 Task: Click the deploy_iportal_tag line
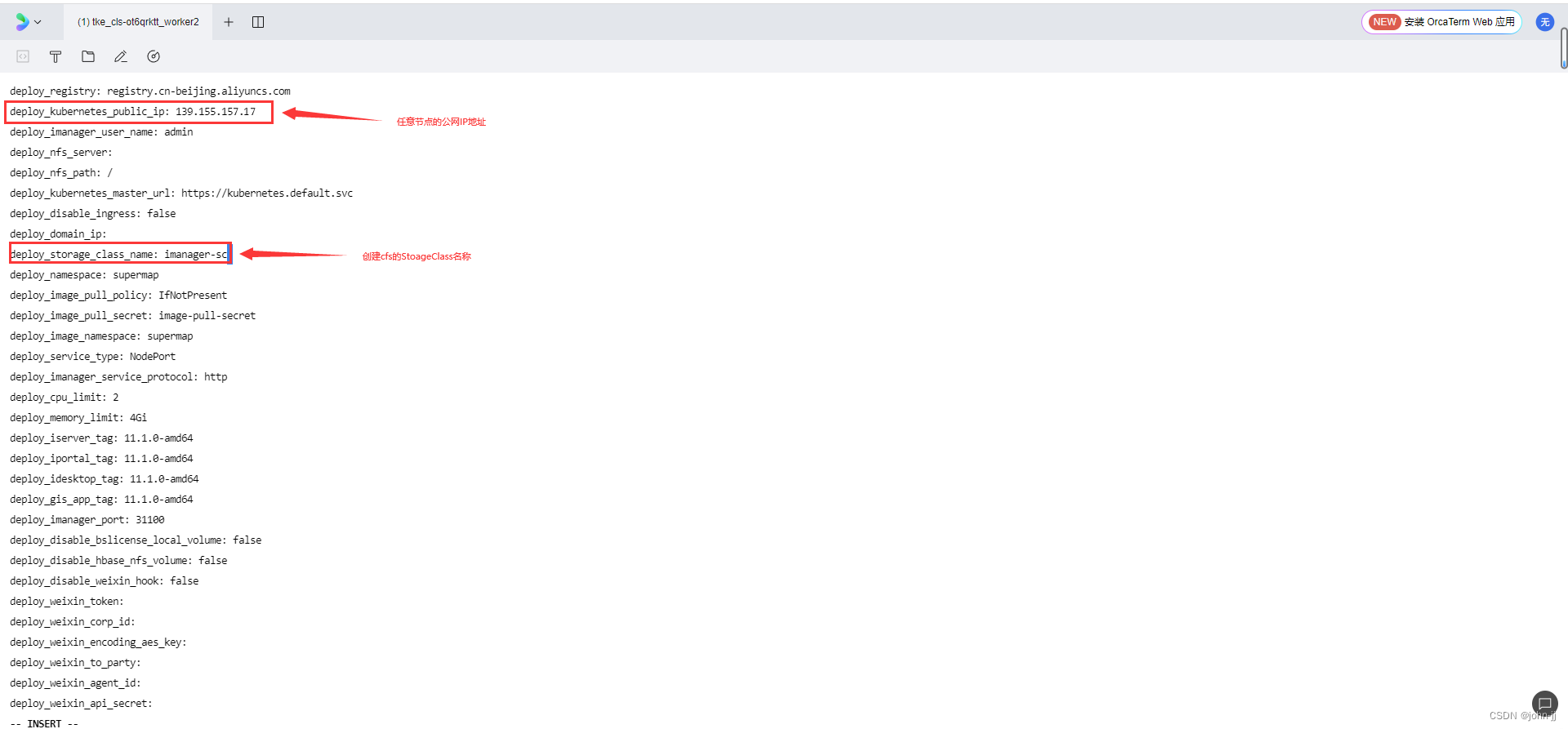(101, 458)
